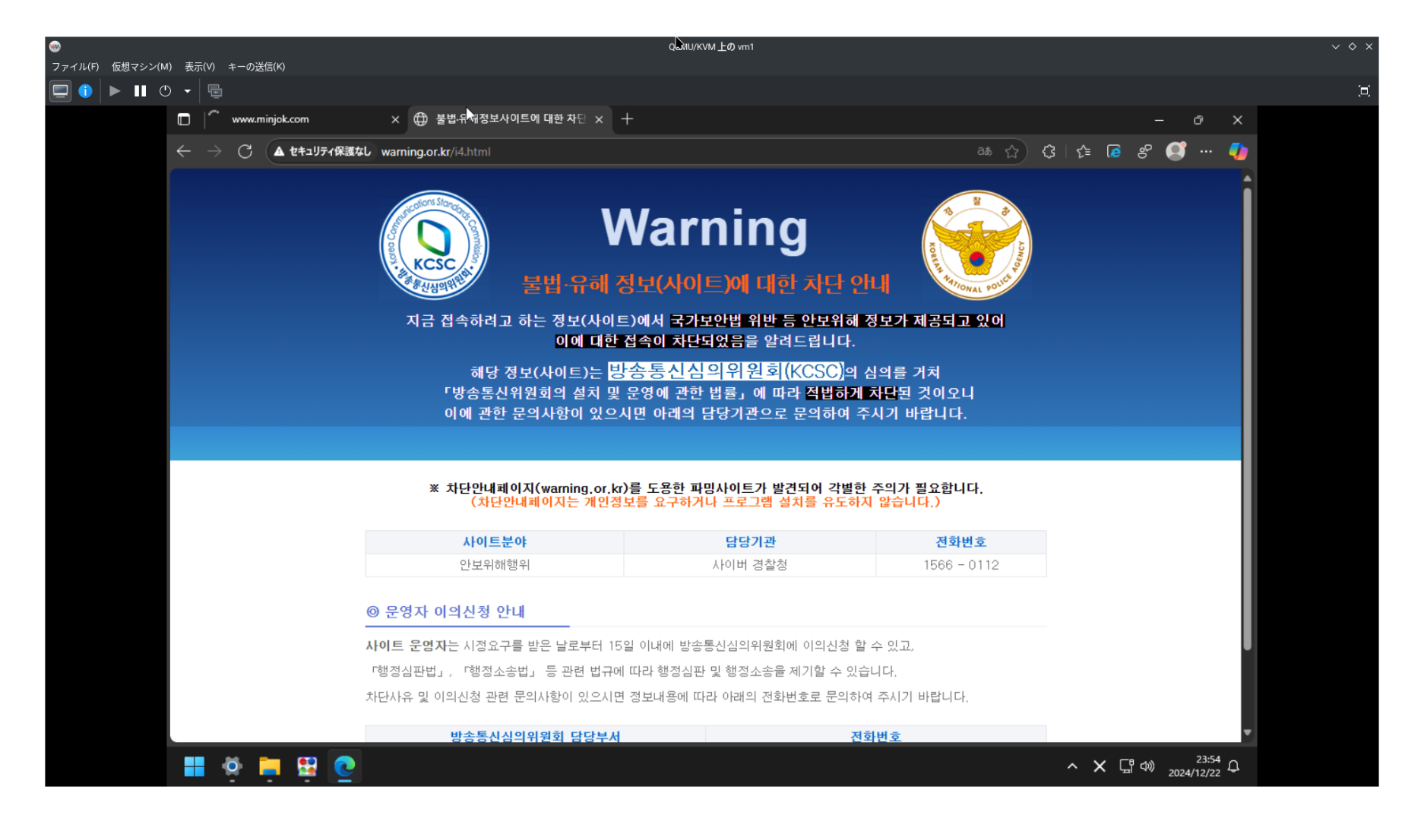The image size is (1424, 840).
Task: Pause the virtual machine
Action: click(x=140, y=91)
